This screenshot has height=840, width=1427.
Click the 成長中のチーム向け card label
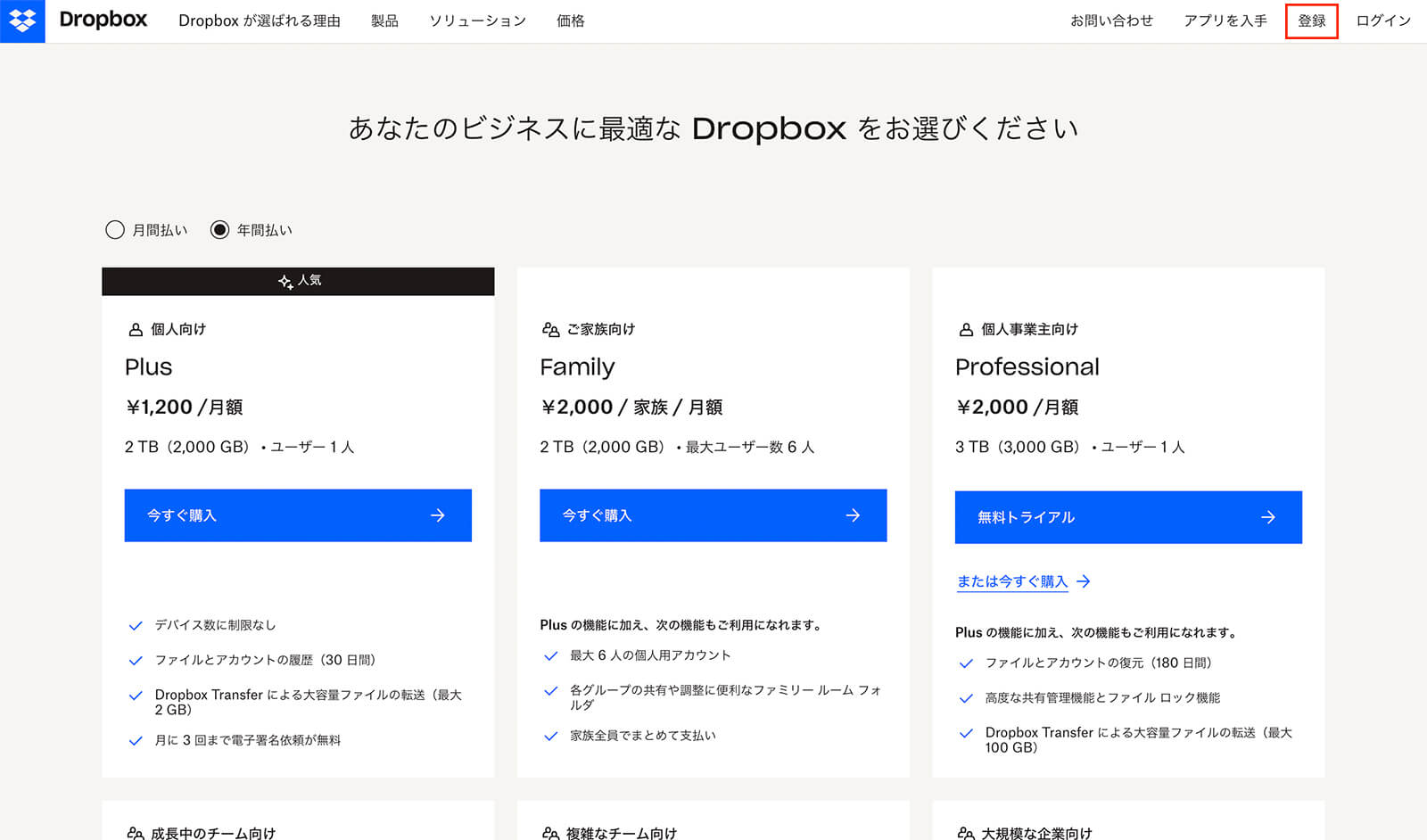[x=213, y=833]
